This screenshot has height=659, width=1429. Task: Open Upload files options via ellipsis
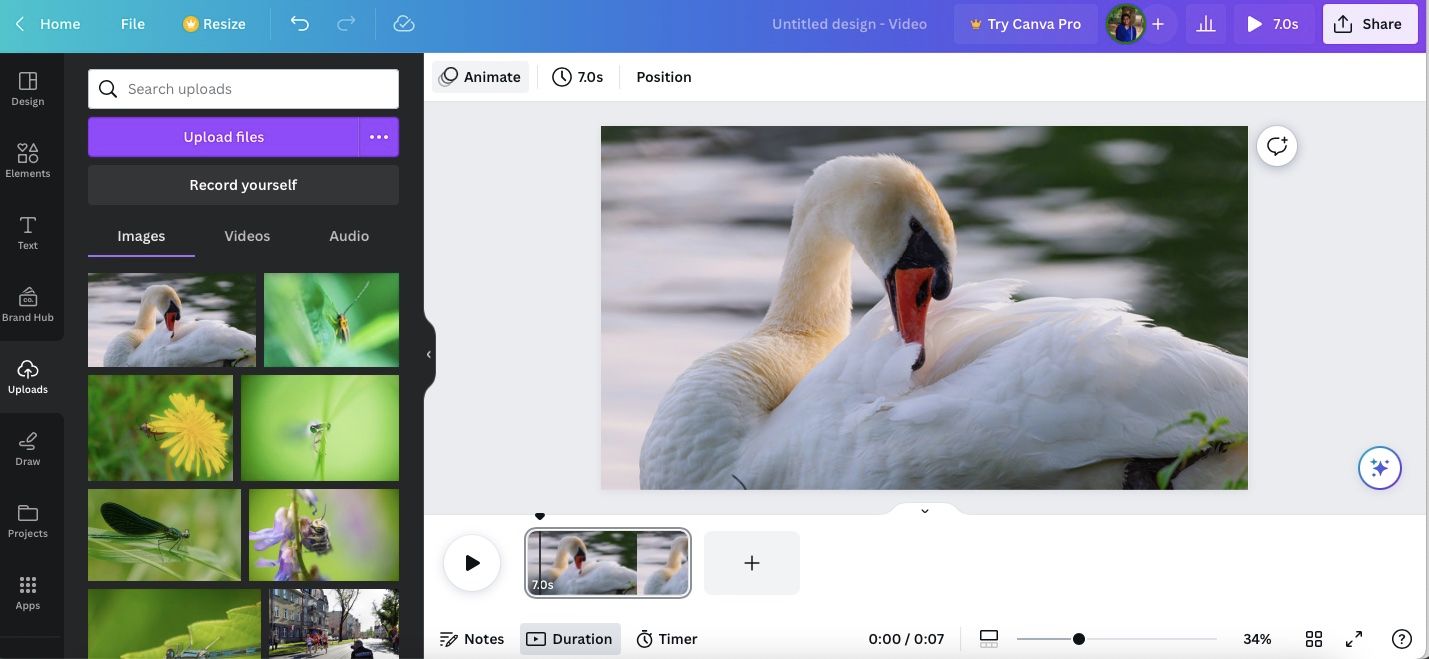coord(378,136)
